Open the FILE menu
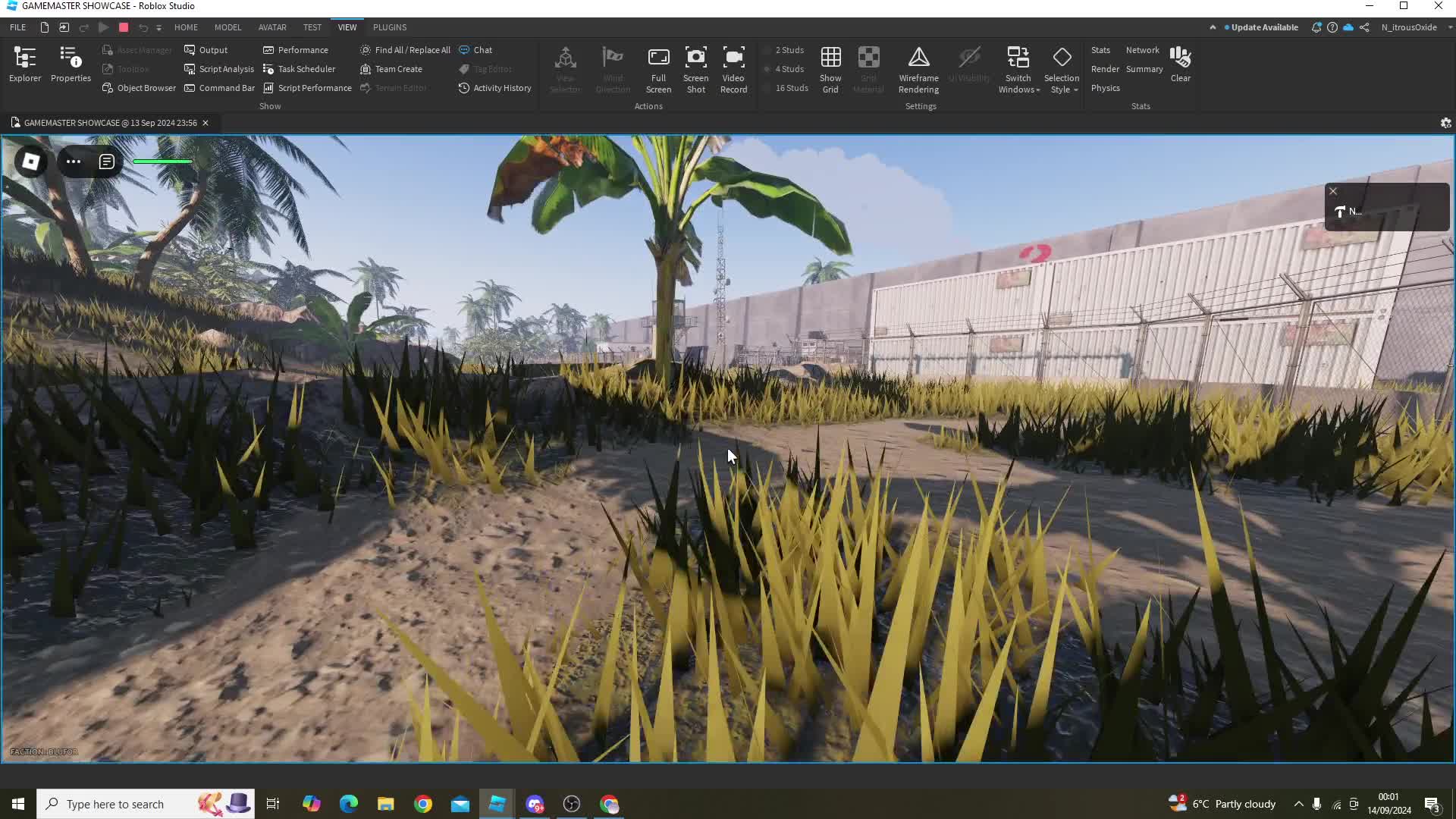Image resolution: width=1456 pixels, height=819 pixels. point(17,27)
